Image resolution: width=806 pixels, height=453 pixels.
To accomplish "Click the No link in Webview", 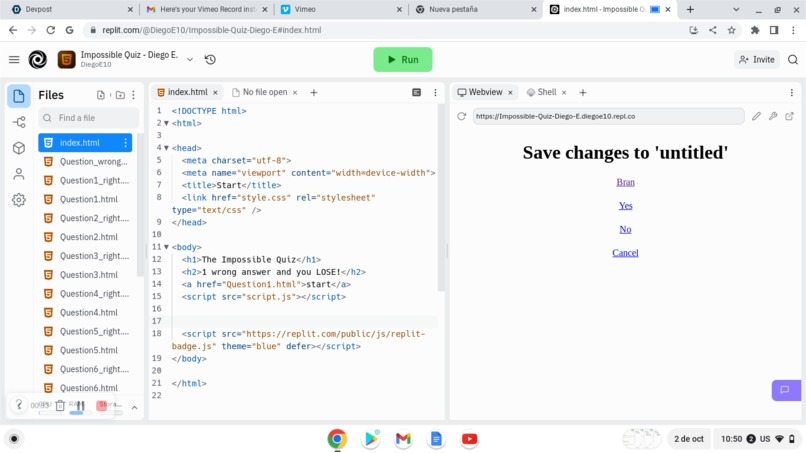I will pyautogui.click(x=625, y=229).
